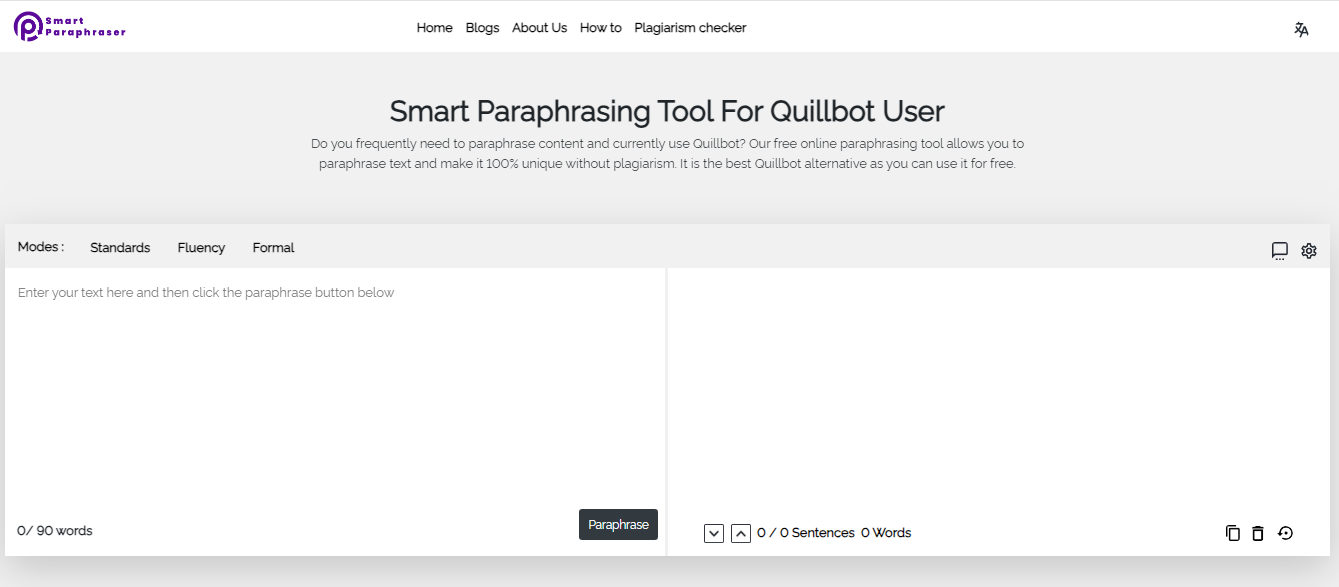Click the Paraphrase button

618,524
